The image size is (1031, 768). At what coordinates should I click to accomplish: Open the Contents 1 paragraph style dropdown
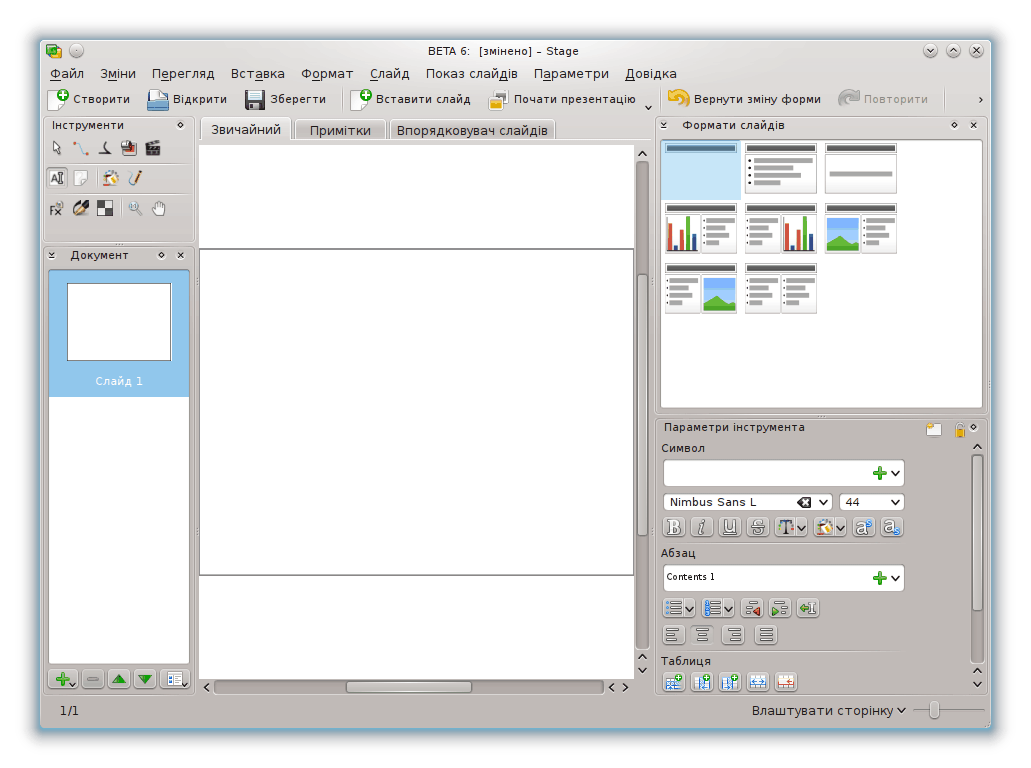[895, 577]
